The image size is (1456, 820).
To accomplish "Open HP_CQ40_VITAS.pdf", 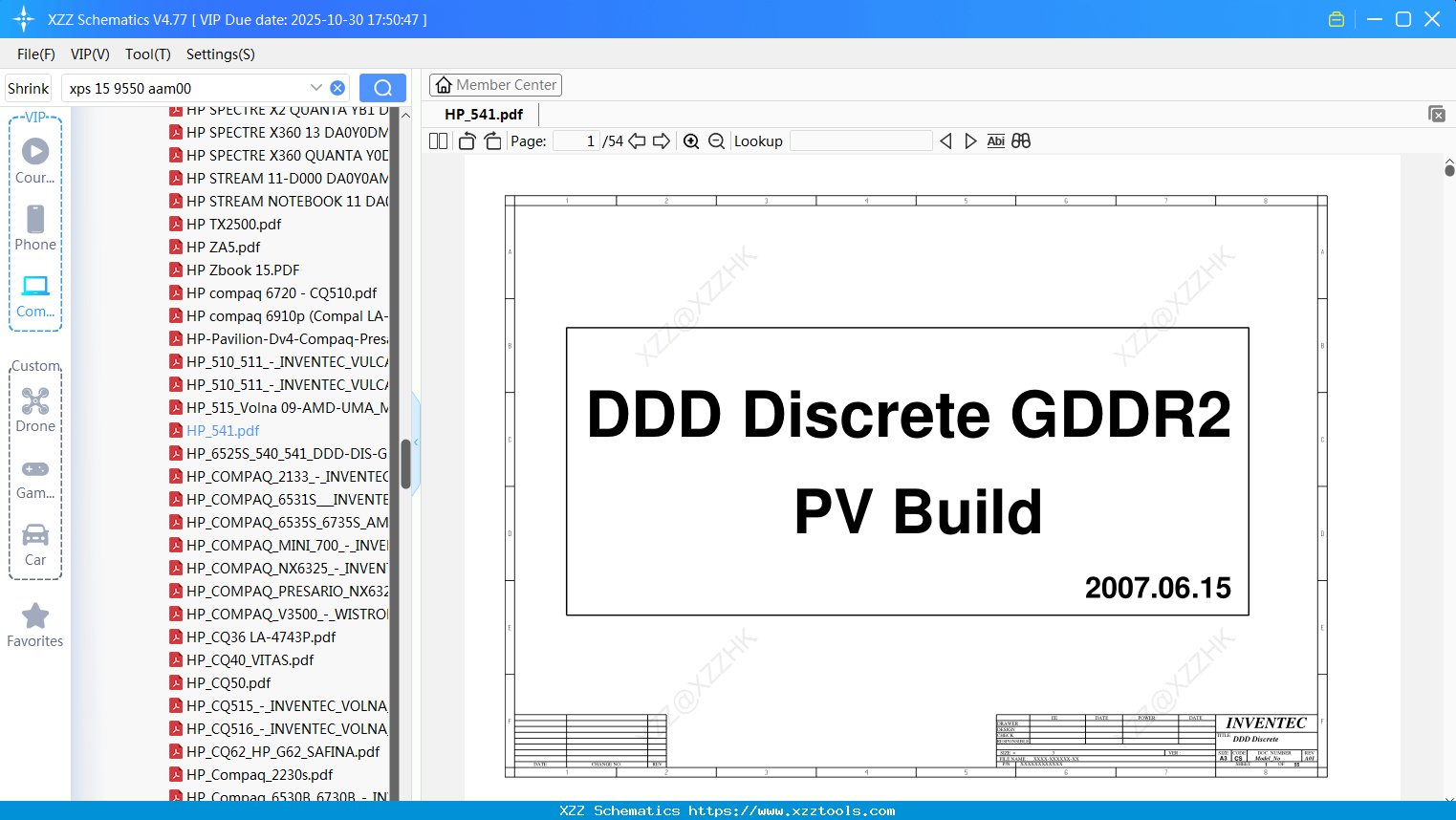I will [x=242, y=660].
